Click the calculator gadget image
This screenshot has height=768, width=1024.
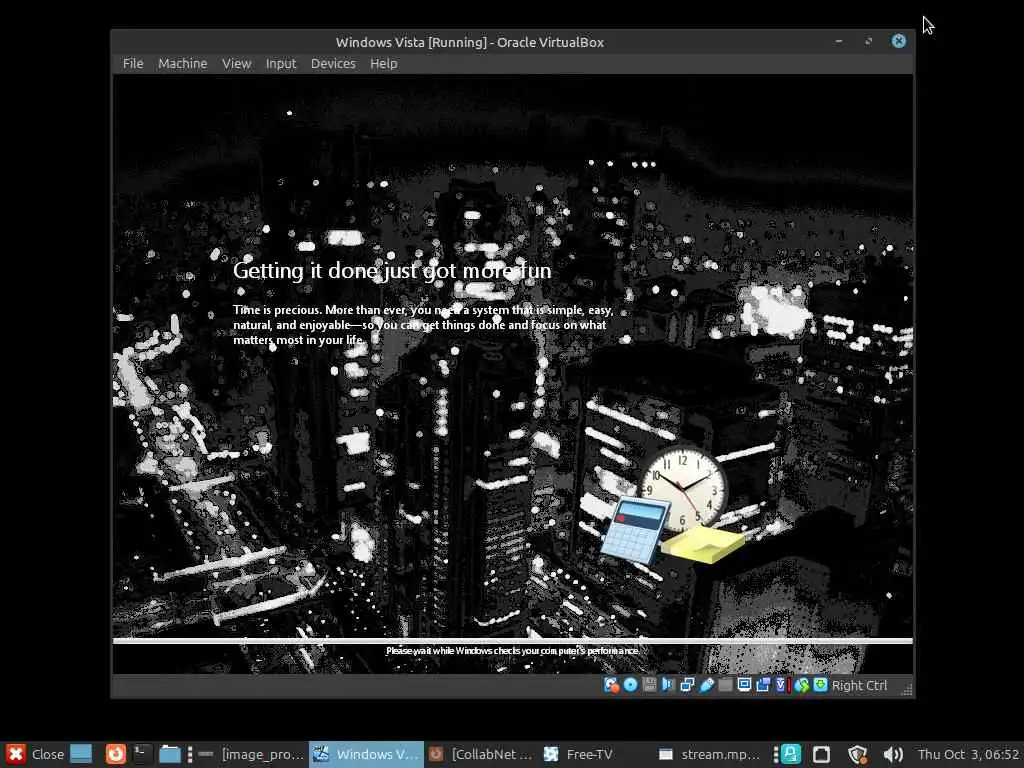(633, 530)
